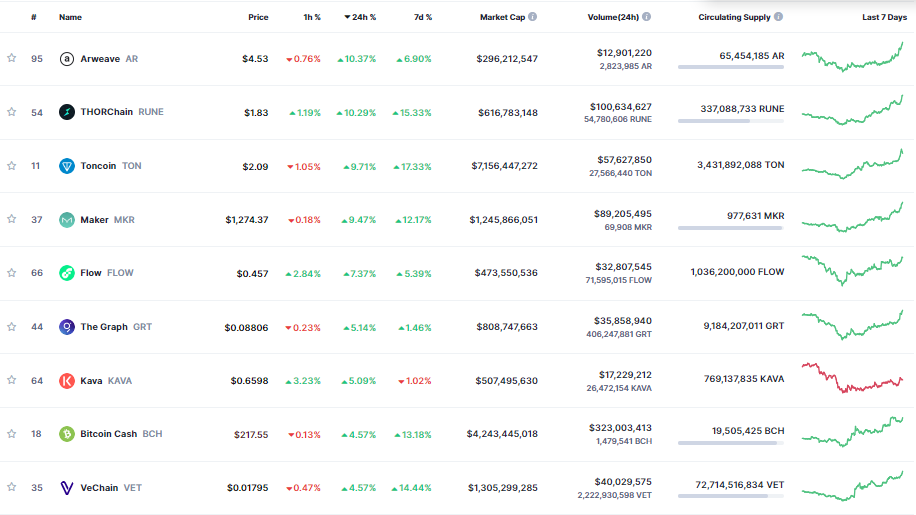This screenshot has height=515, width=916.
Task: Click Bitcoin Cash supply progress bar
Action: click(x=731, y=443)
